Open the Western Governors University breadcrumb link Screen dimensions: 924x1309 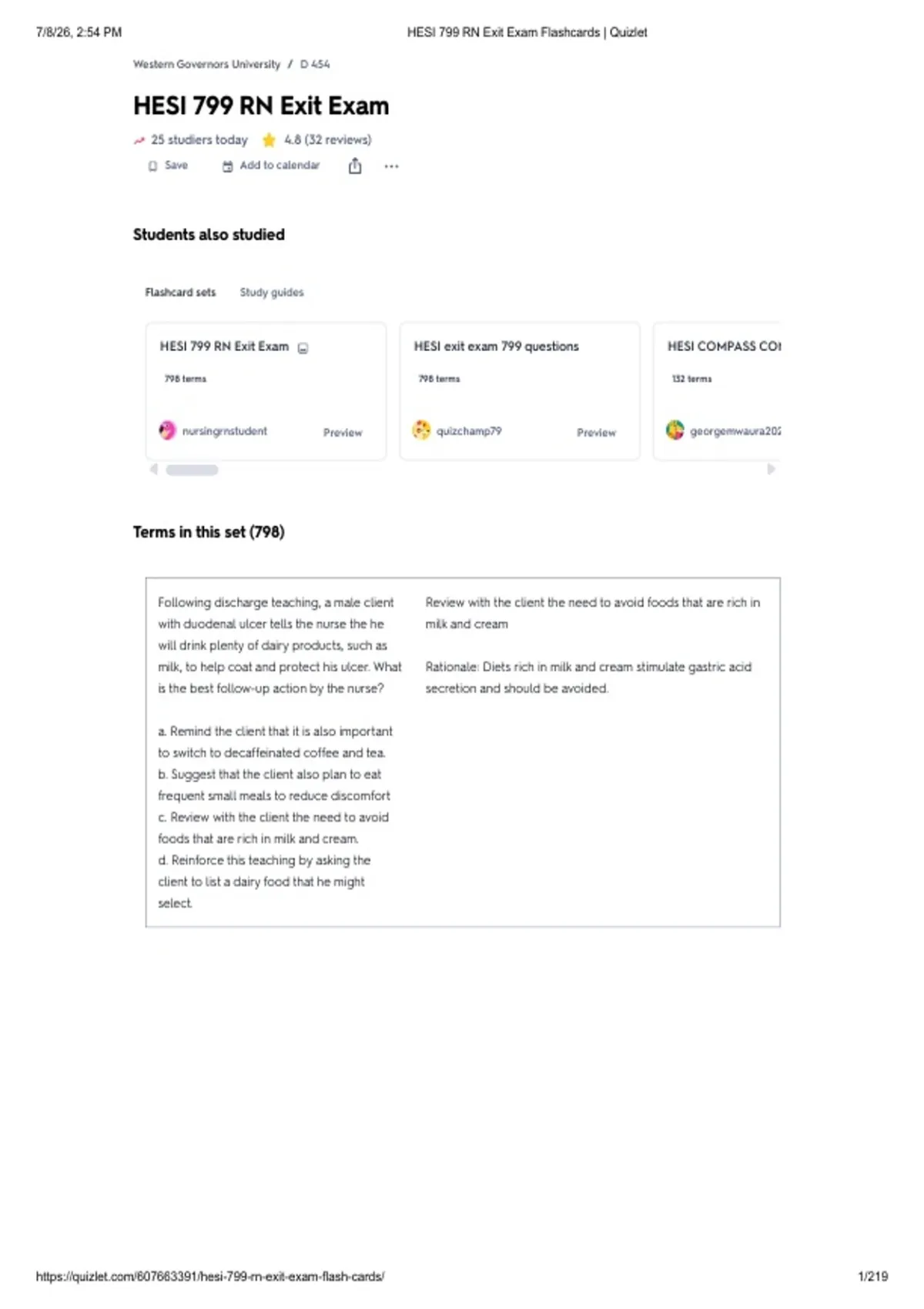[x=206, y=65]
